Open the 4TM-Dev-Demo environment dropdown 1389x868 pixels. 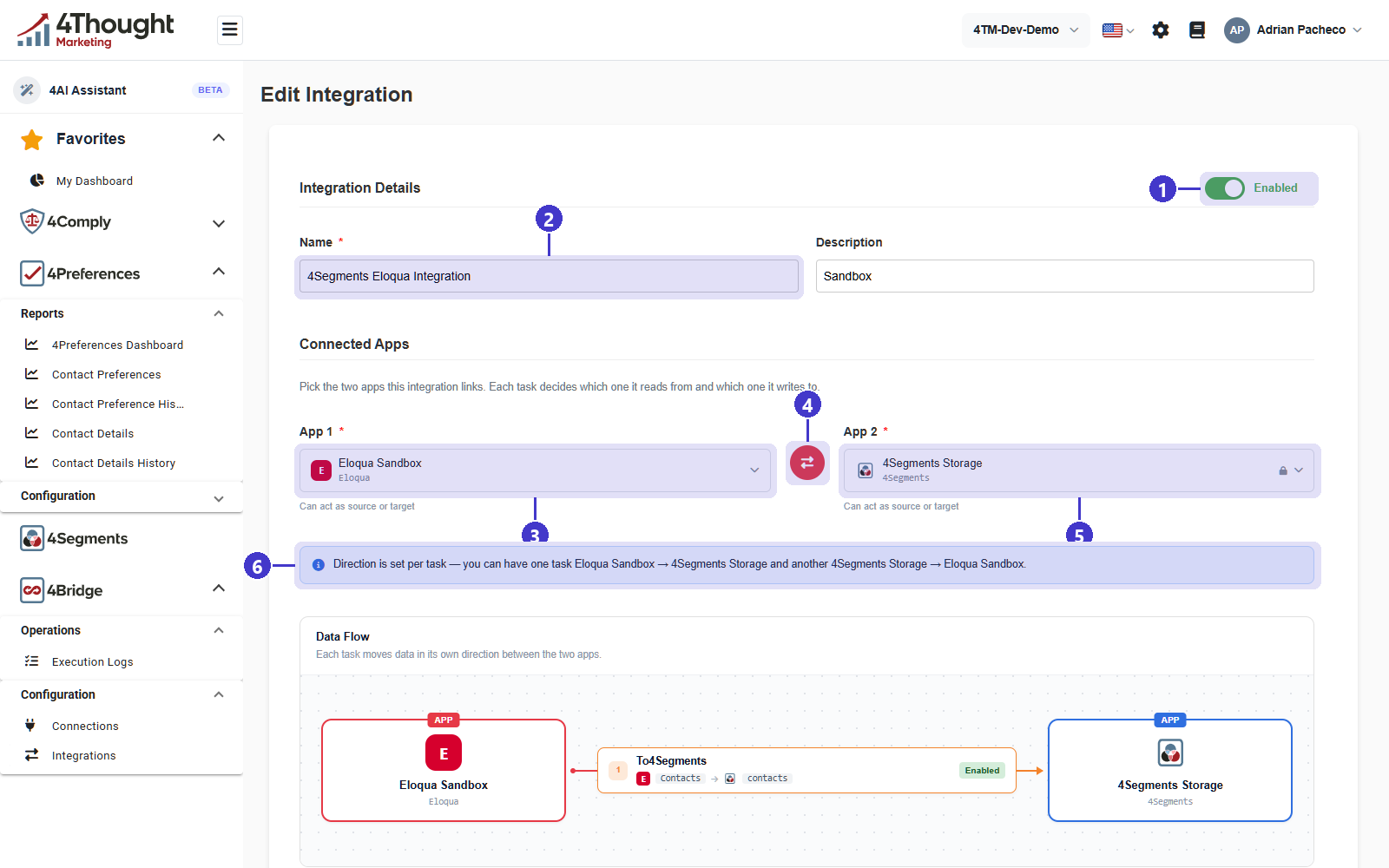click(x=1025, y=30)
